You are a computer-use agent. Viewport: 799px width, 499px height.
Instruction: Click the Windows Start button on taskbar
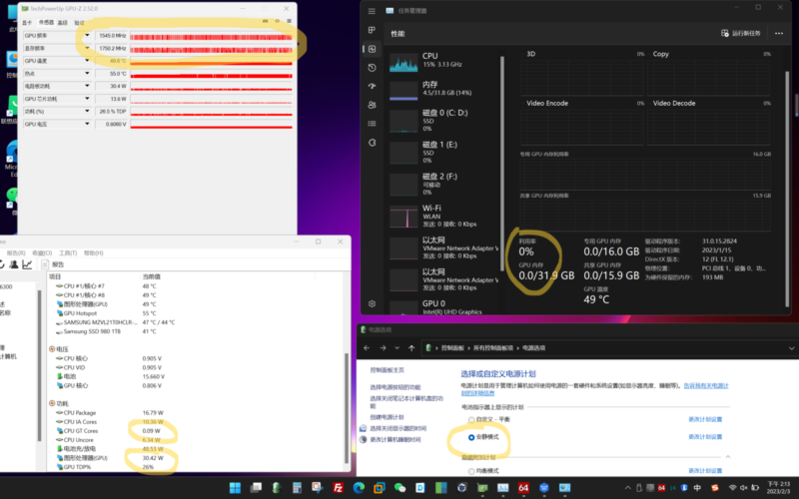(235, 488)
